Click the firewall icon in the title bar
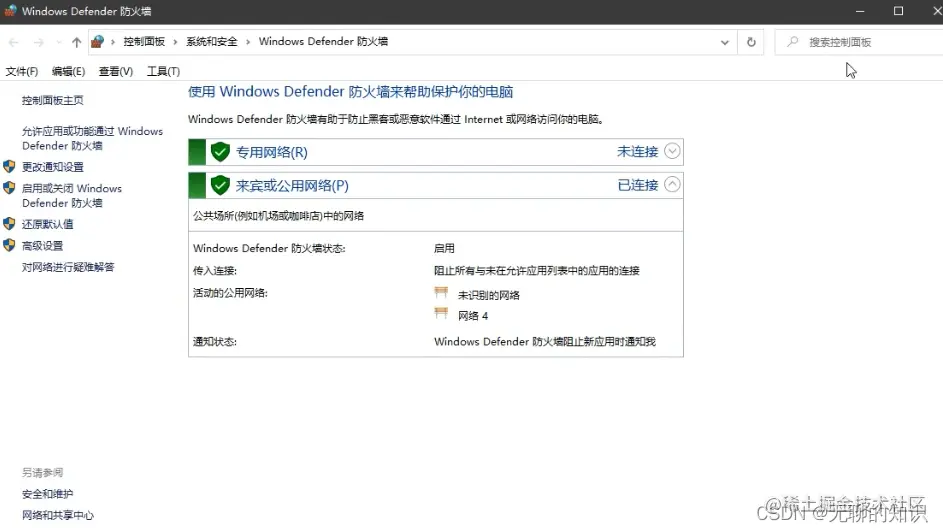 [x=10, y=11]
